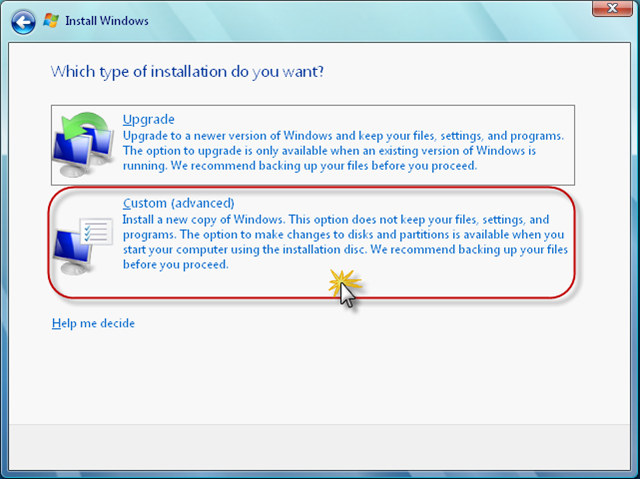640x479 pixels.
Task: Click the Upgrade option description text
Action: pos(343,151)
